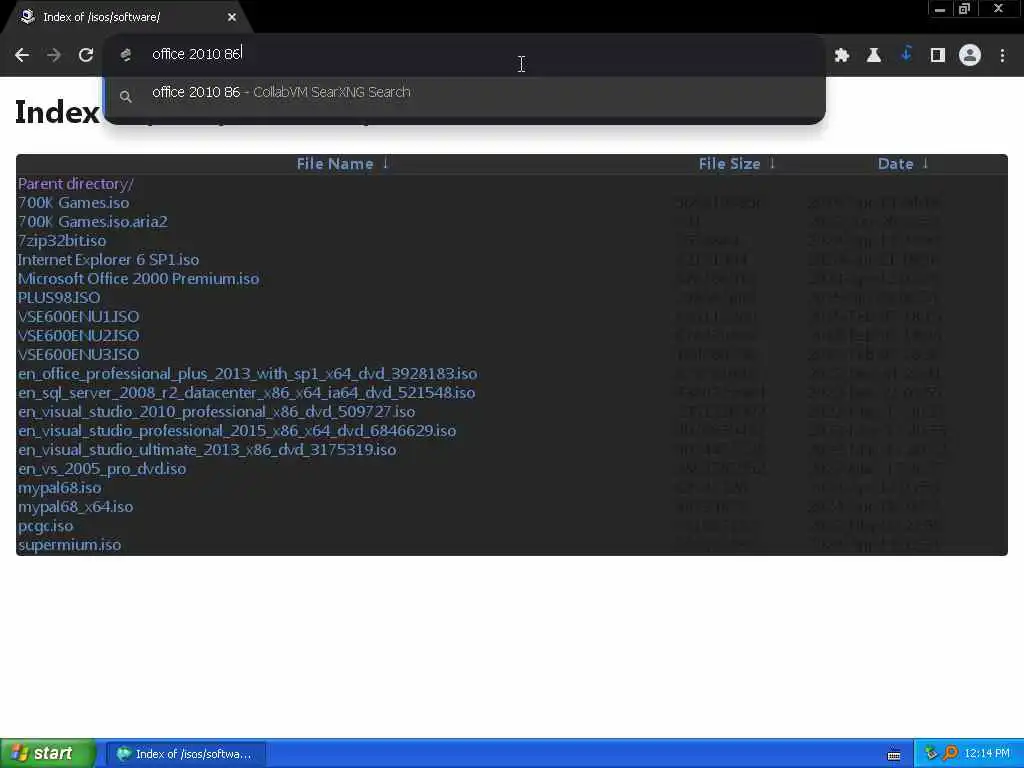Select the Index of /isos/softwa... taskbar button
The image size is (1024, 768).
[x=186, y=754]
